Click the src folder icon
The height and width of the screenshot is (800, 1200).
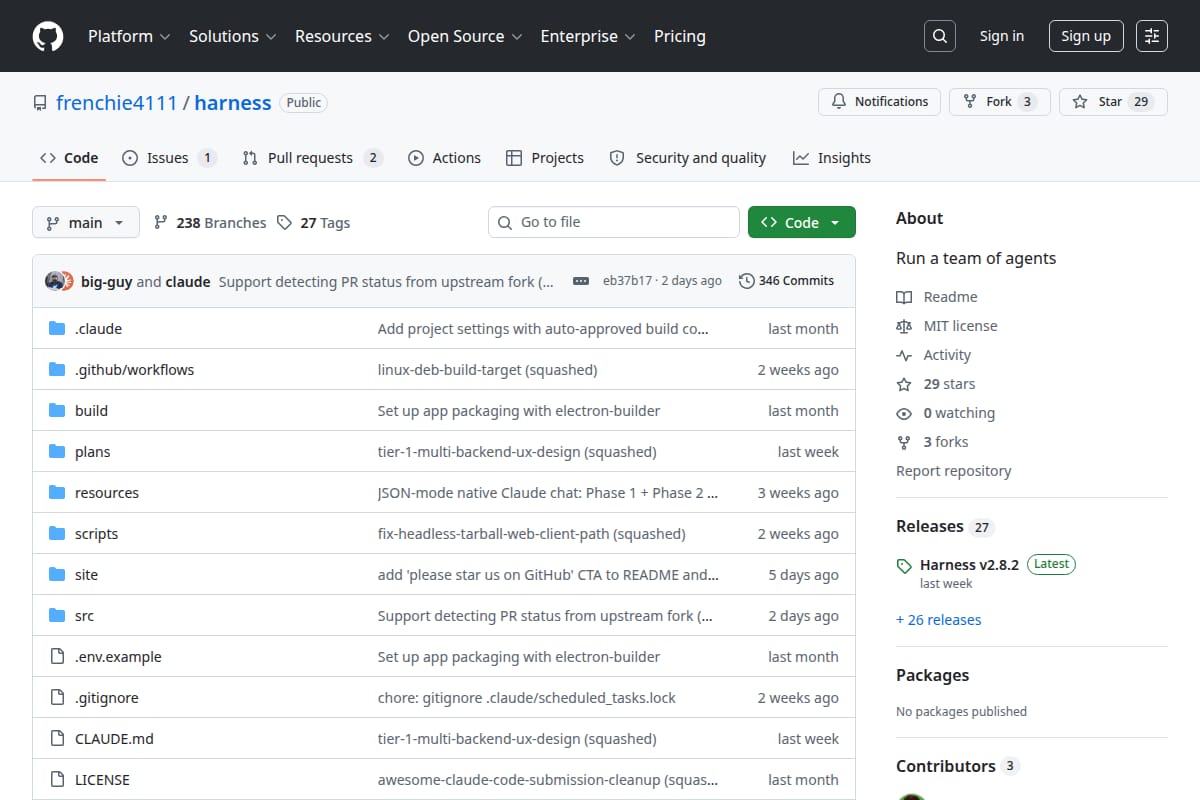pyautogui.click(x=57, y=615)
